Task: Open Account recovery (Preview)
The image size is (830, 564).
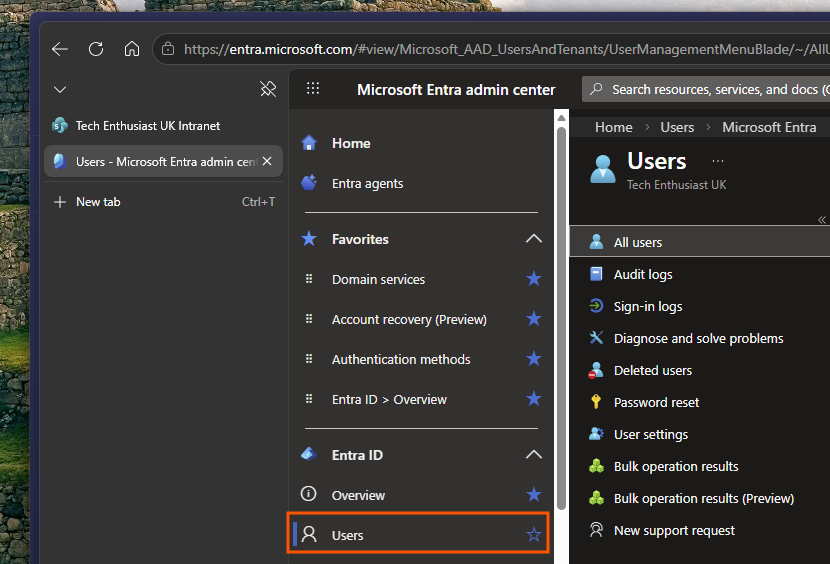Action: point(409,319)
